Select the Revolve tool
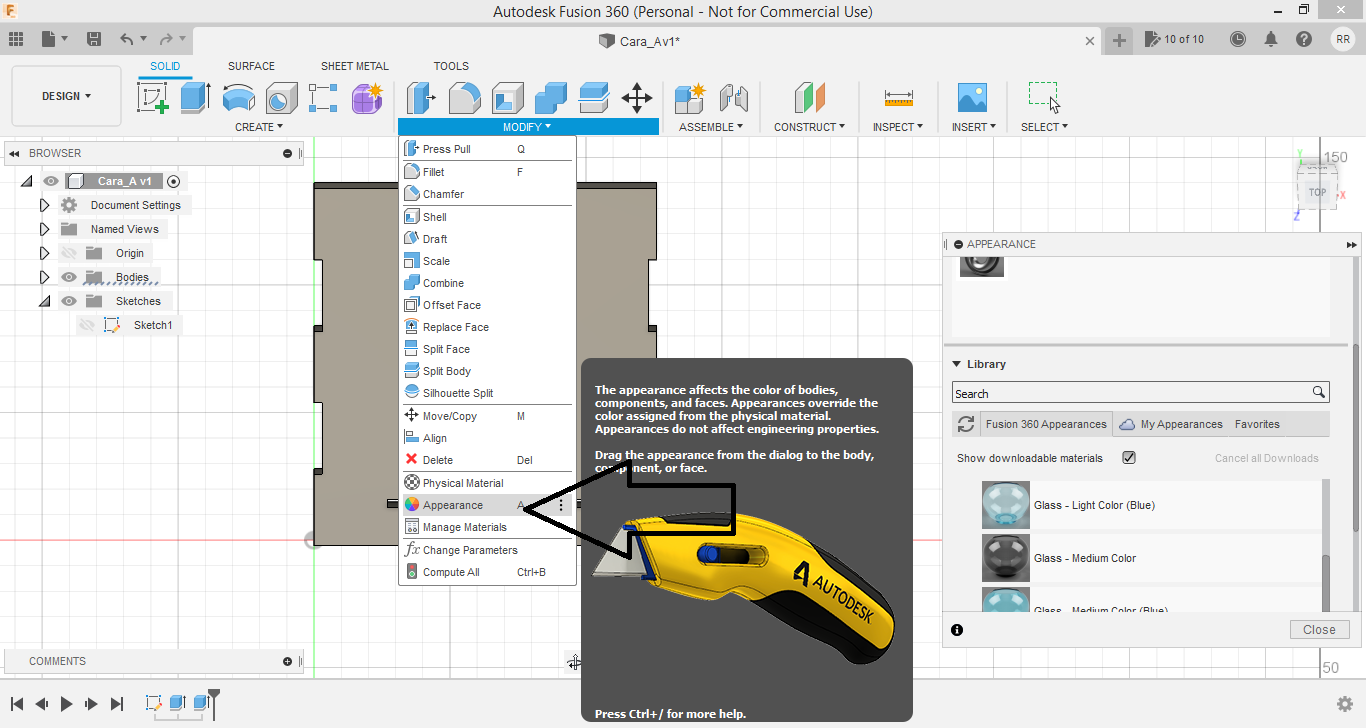This screenshot has width=1366, height=728. tap(238, 98)
